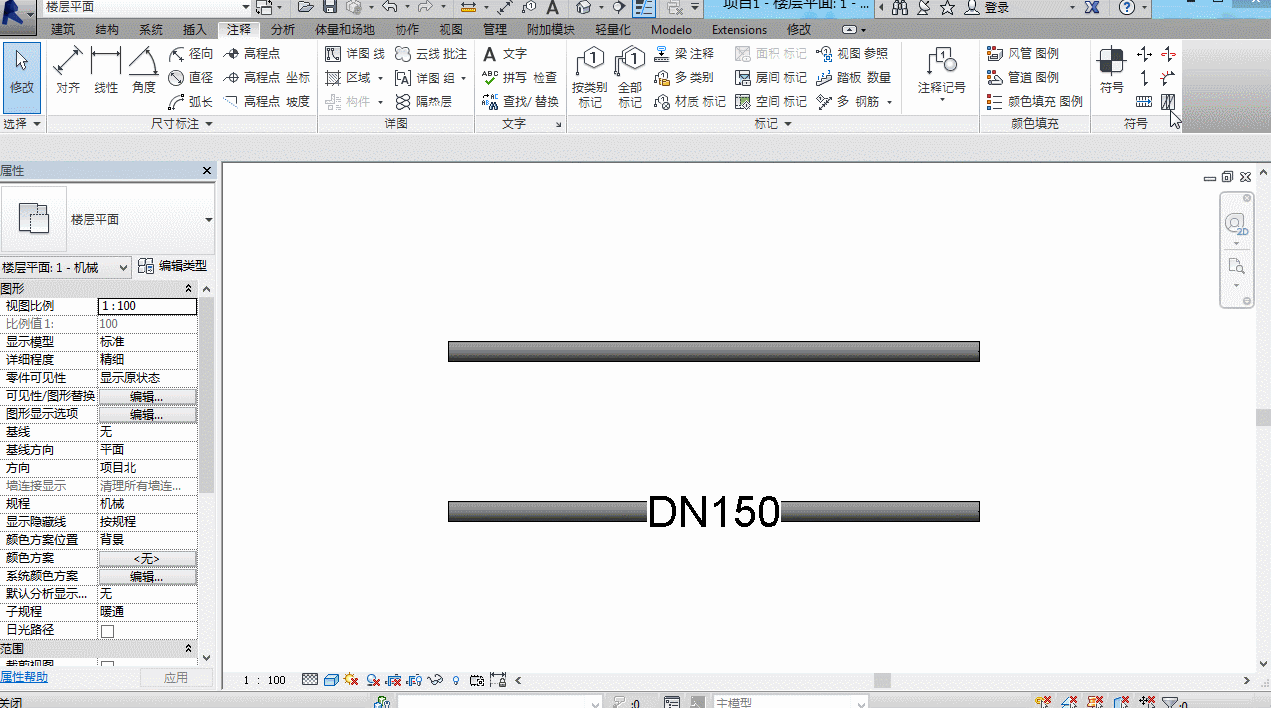Open the Duct Legend (风管图例) tool
This screenshot has height=708, width=1271.
click(1022, 53)
